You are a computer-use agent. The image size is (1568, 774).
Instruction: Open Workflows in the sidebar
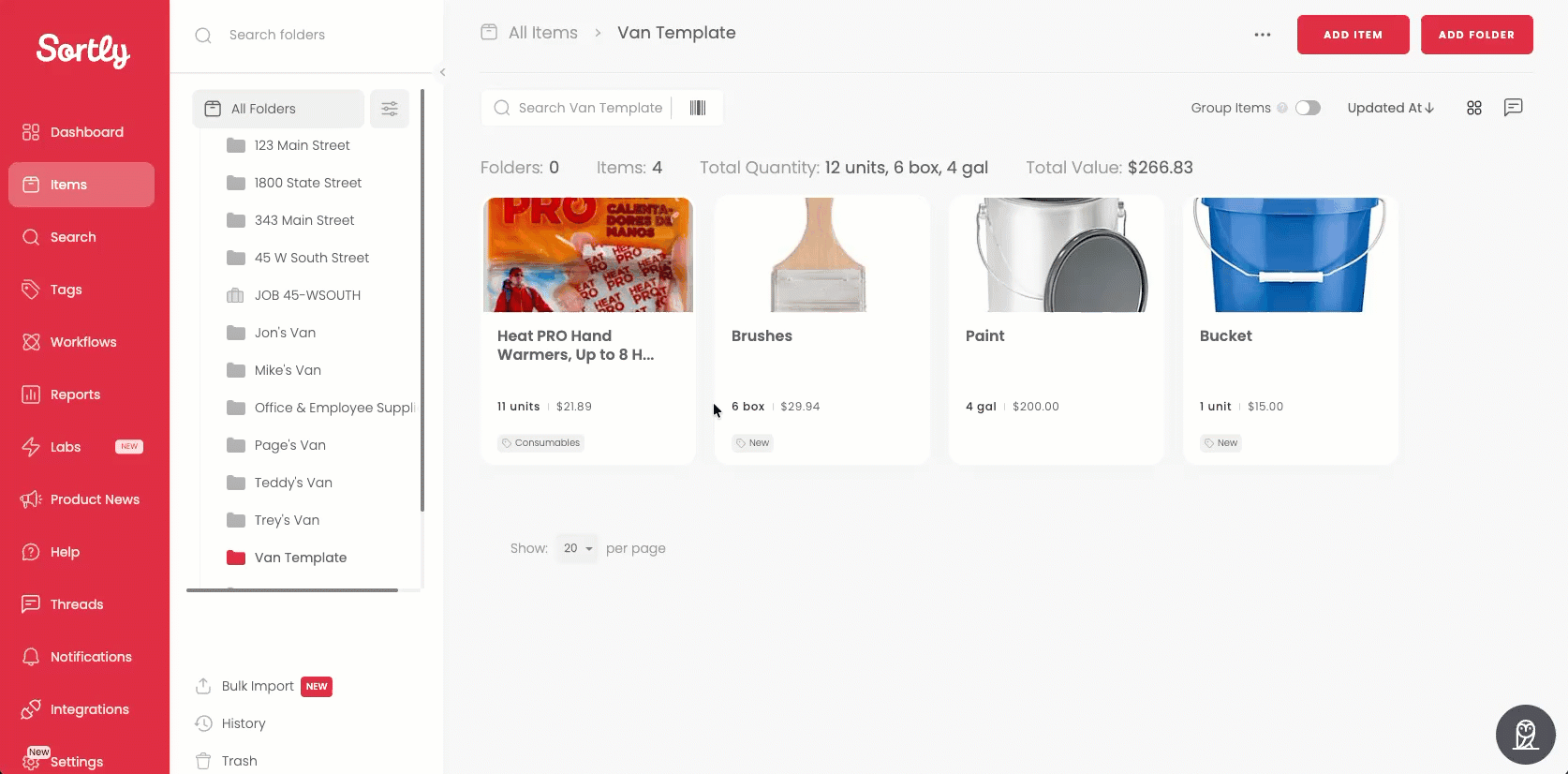click(x=81, y=342)
